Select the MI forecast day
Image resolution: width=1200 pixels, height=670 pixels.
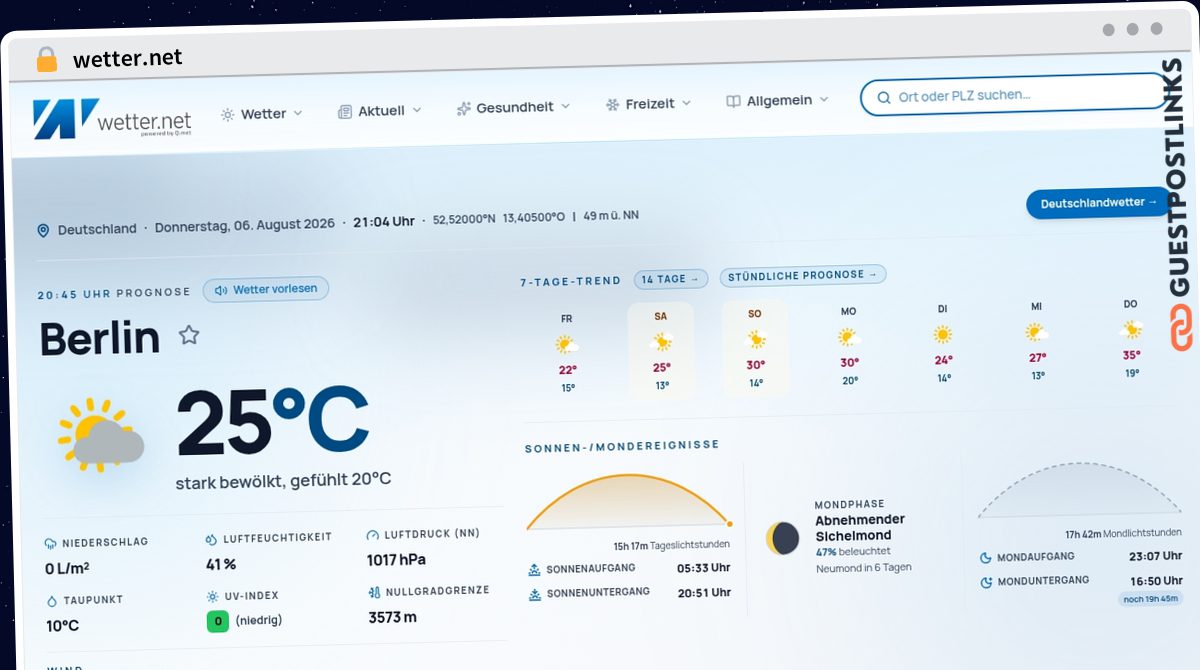pos(1037,340)
